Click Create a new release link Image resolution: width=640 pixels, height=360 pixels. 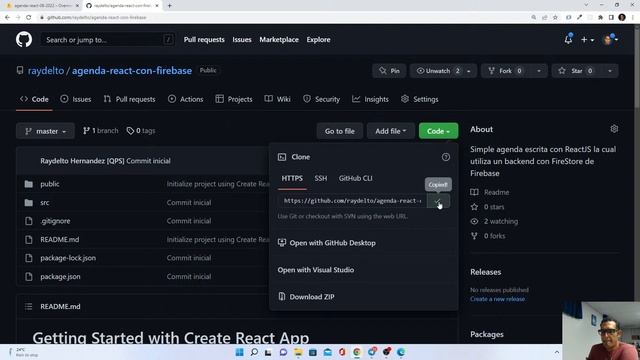[498, 299]
